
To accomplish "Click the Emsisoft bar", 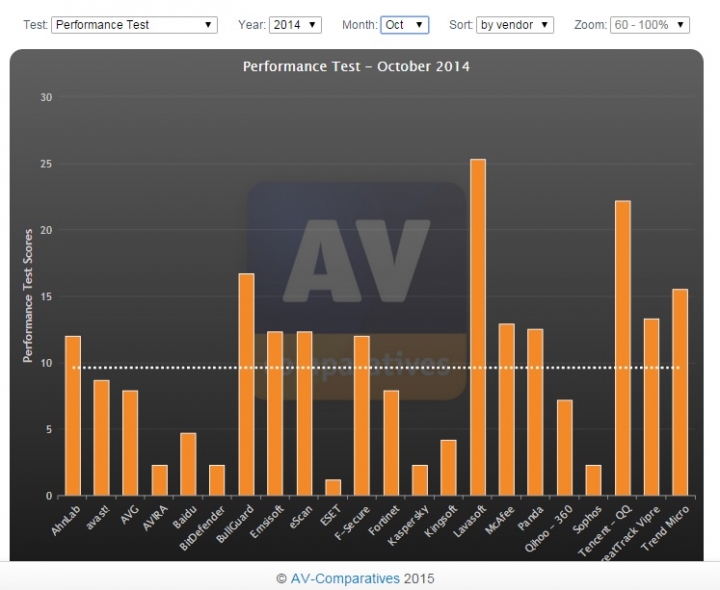I will 275,414.
